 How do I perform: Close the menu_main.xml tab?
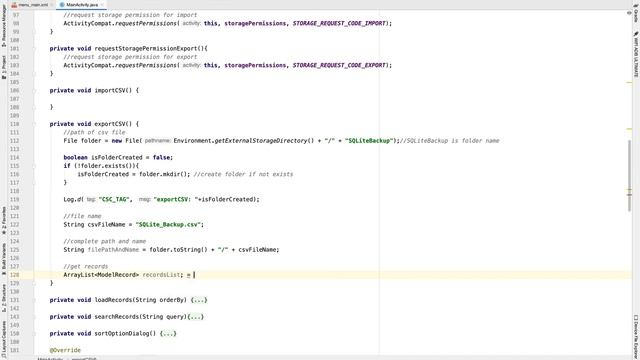click(51, 5)
